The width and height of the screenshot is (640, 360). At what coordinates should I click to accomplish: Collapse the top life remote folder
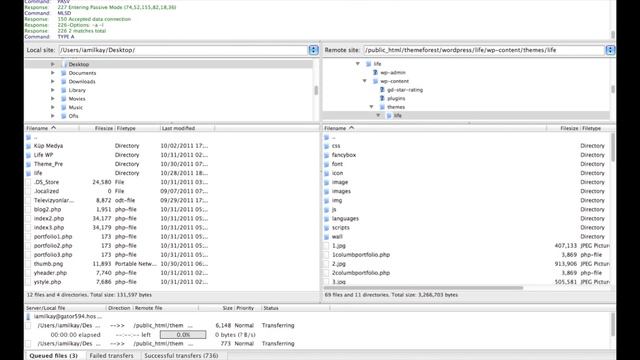(x=358, y=64)
